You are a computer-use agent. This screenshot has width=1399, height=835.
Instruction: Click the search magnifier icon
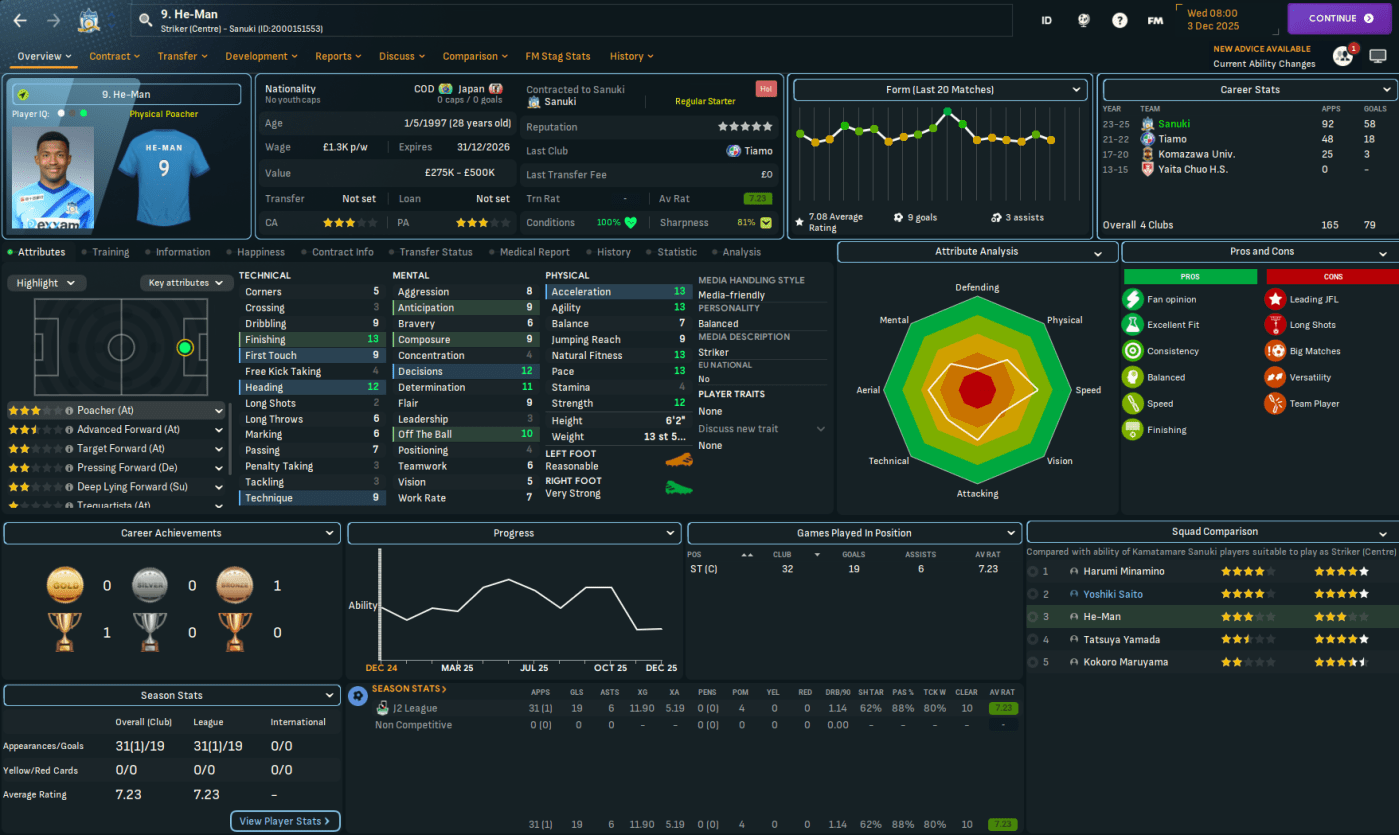(146, 18)
